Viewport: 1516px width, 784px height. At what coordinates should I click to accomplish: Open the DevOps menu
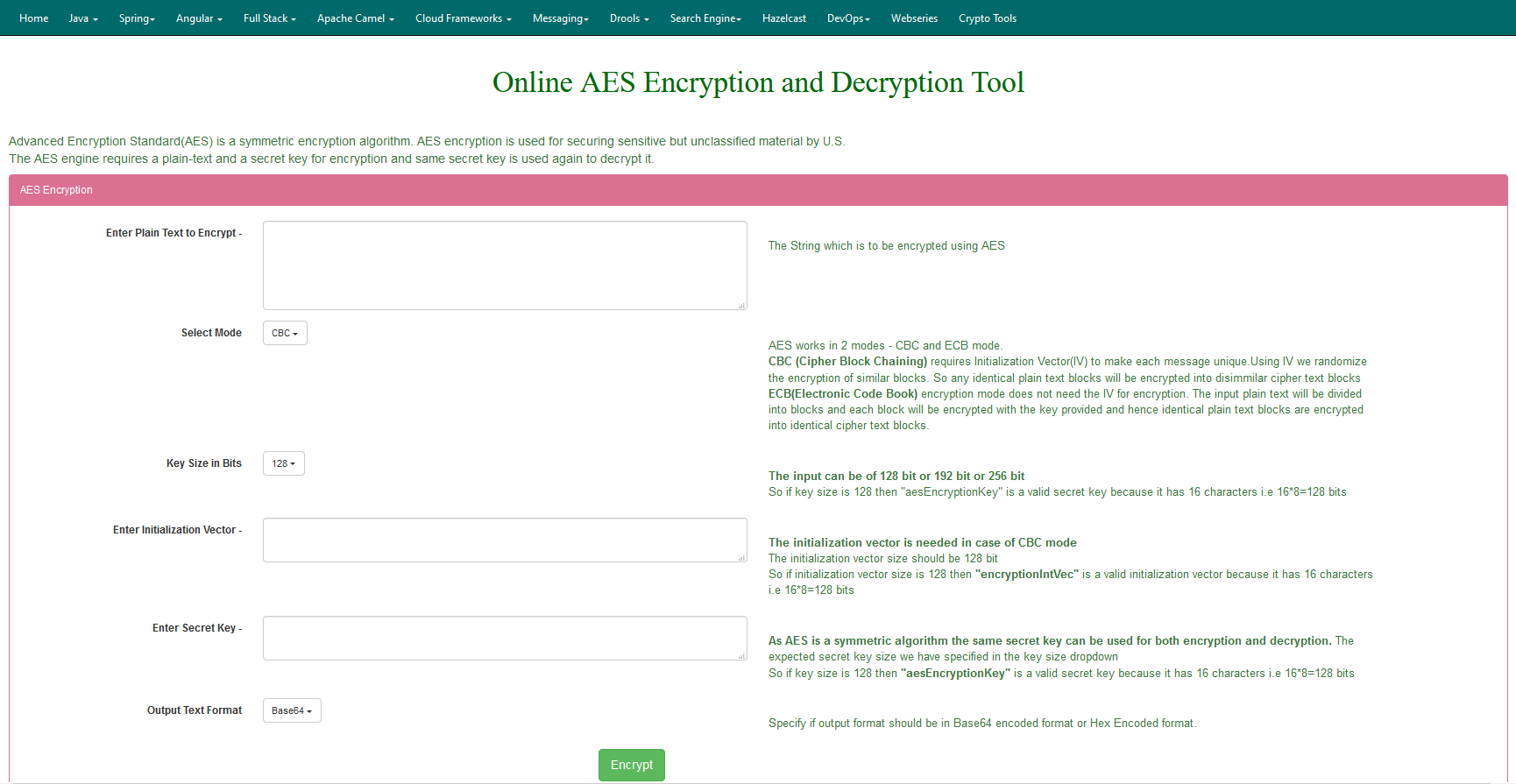click(848, 18)
